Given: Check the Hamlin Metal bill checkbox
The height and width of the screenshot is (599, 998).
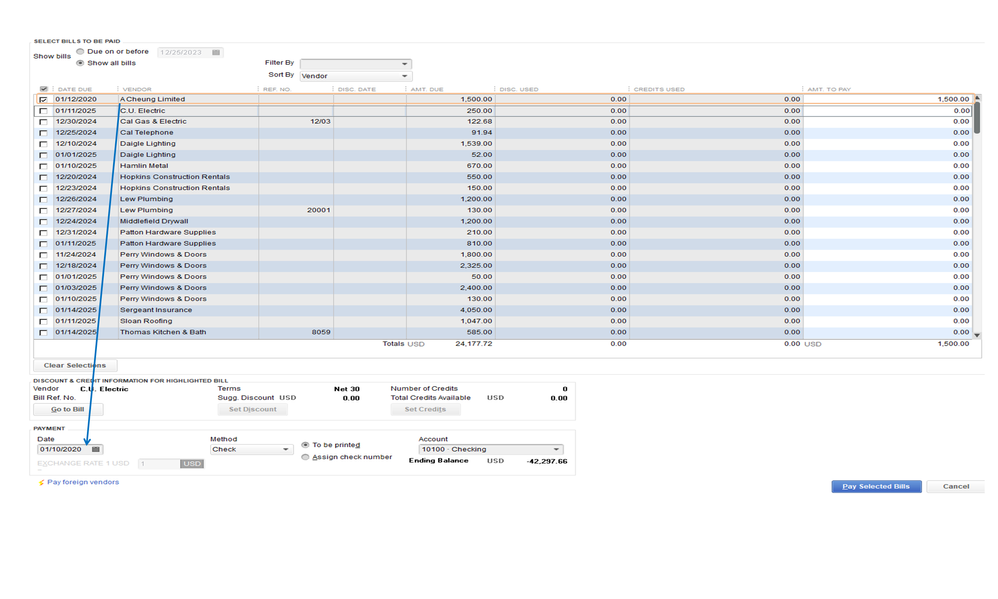Looking at the screenshot, I should coord(43,166).
